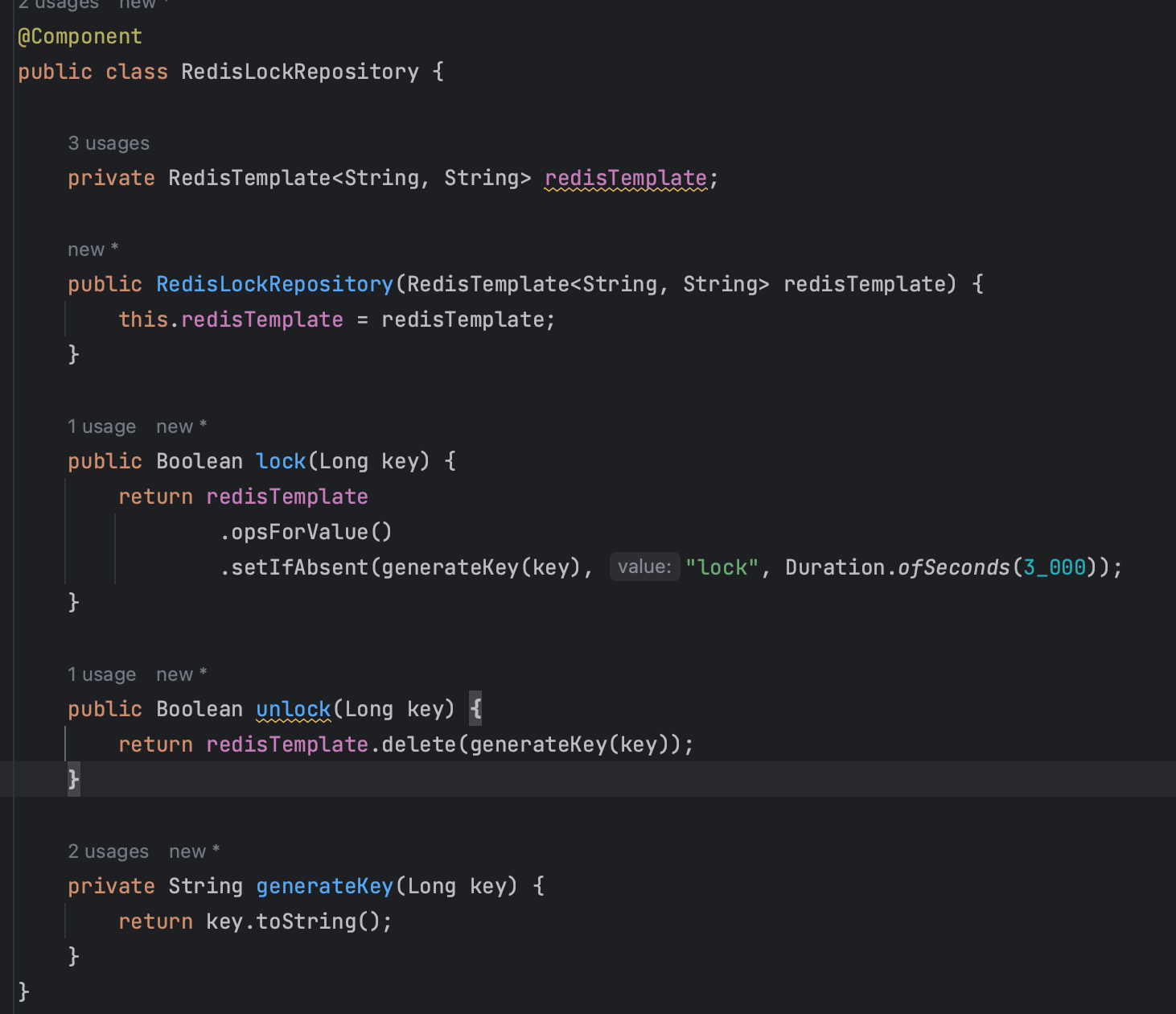Click the 'Duration' class reference

pyautogui.click(x=835, y=567)
